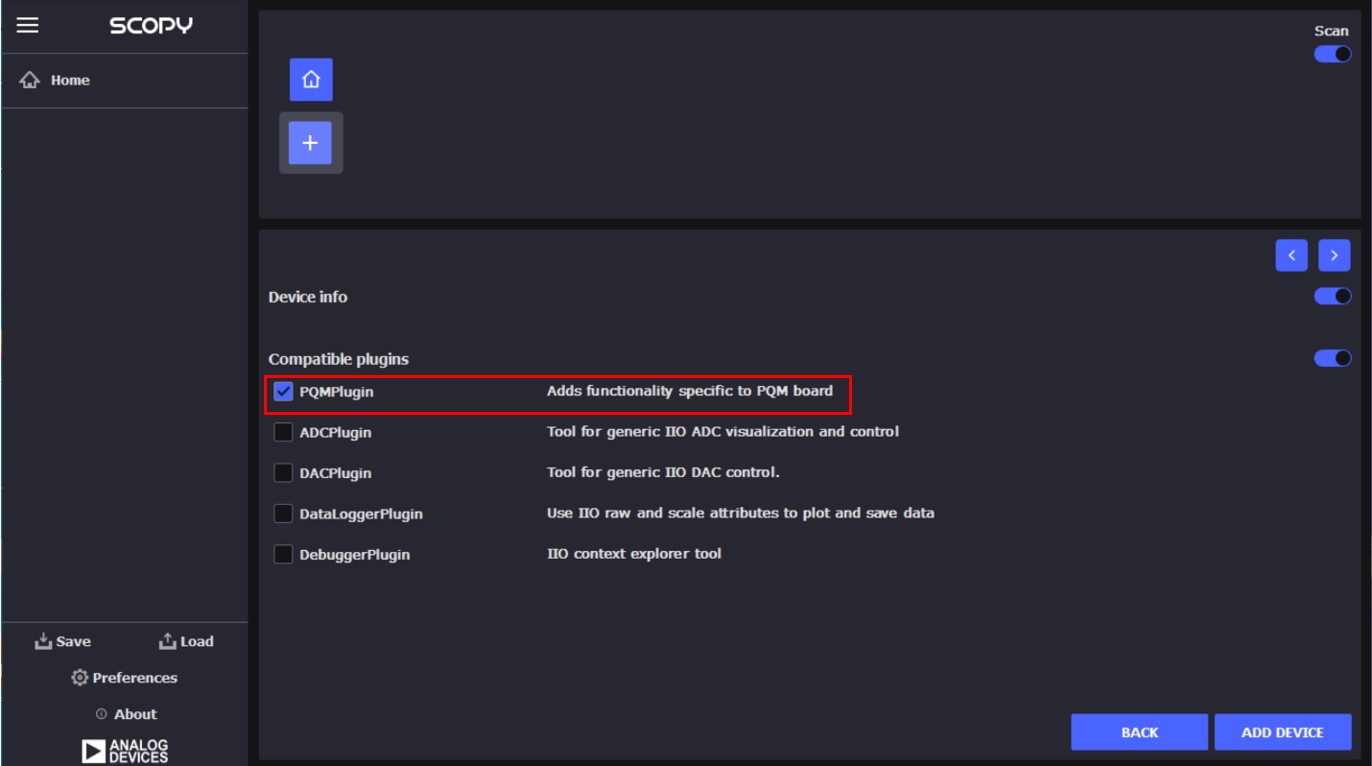Go to Home in sidebar

tap(124, 80)
